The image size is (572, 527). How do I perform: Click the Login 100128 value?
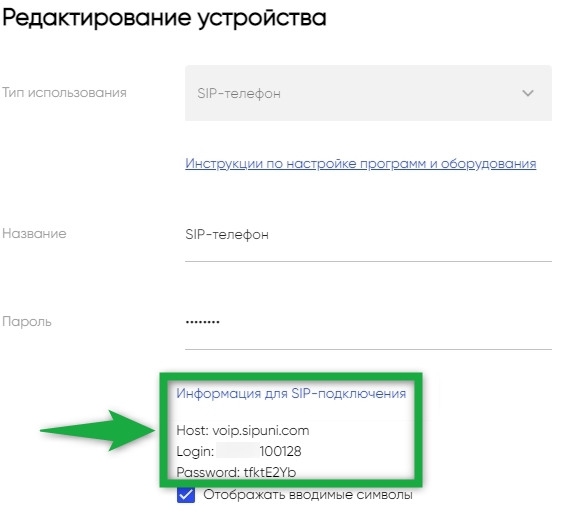(x=280, y=452)
